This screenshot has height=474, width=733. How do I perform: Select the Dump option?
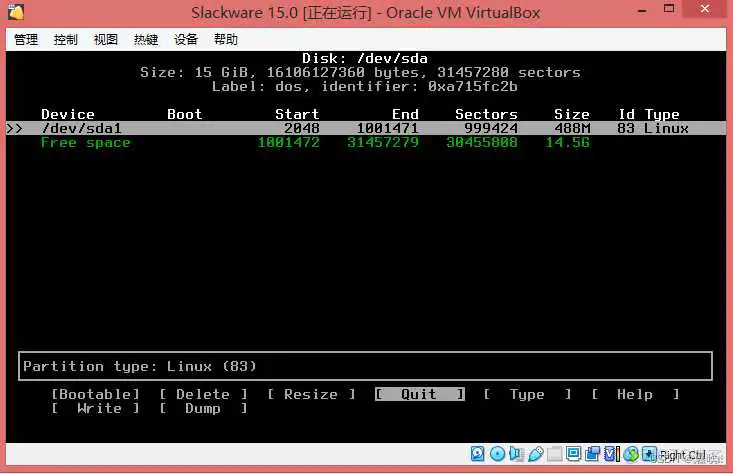coord(203,408)
